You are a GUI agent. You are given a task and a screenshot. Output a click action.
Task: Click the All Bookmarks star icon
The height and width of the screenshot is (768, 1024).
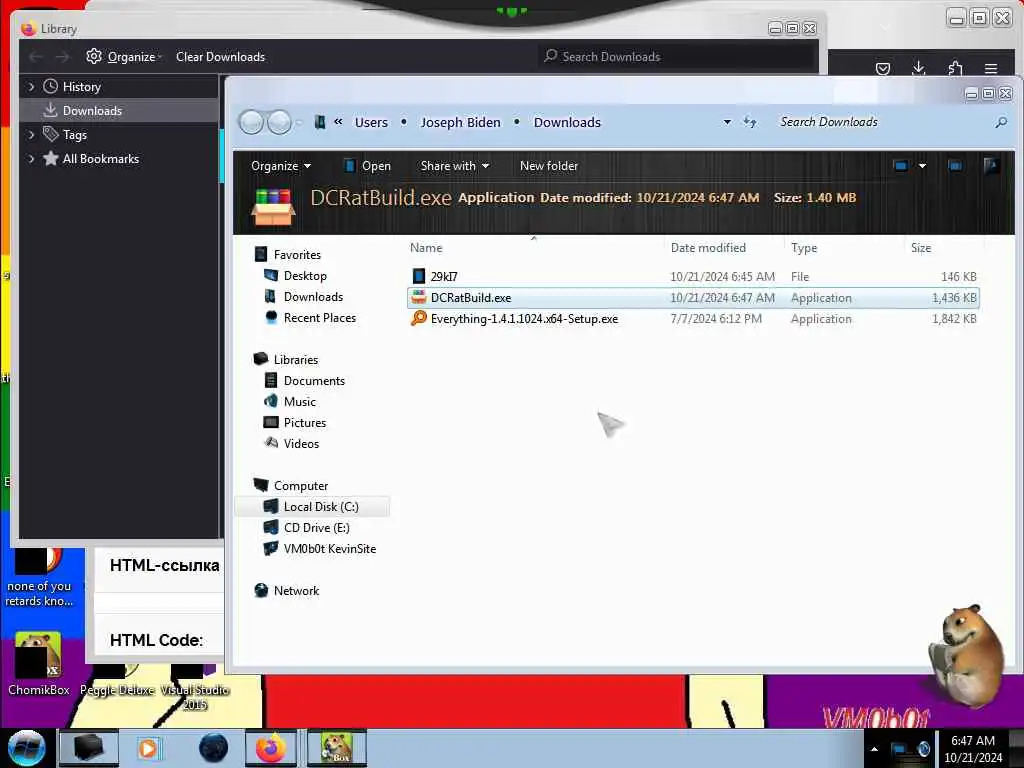[x=50, y=159]
